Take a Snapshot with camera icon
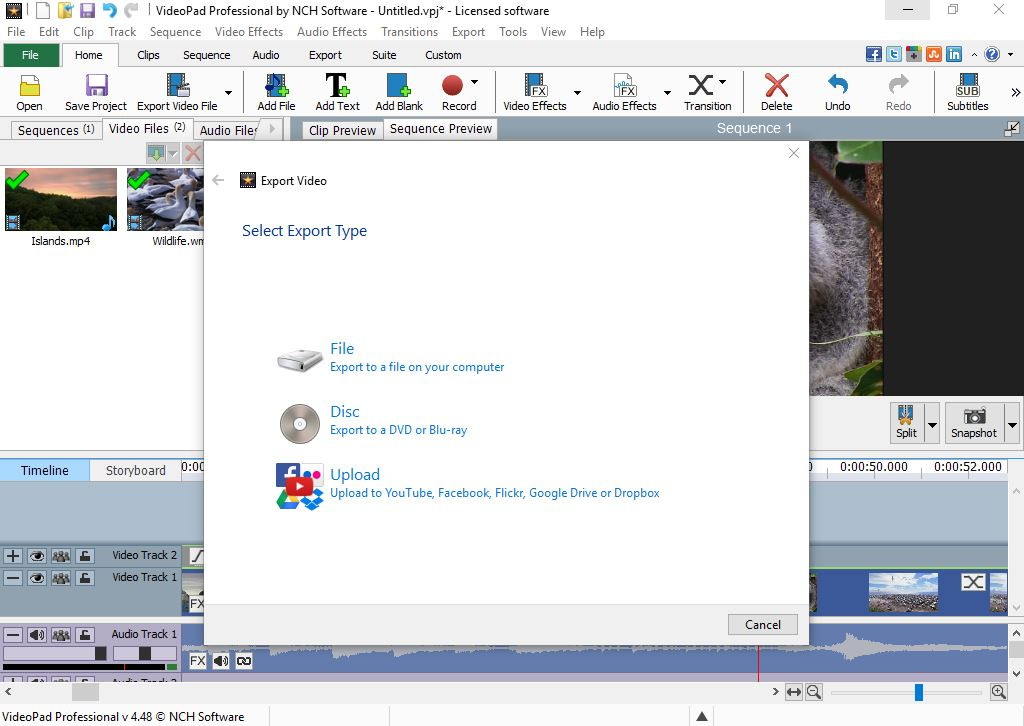 click(x=974, y=416)
